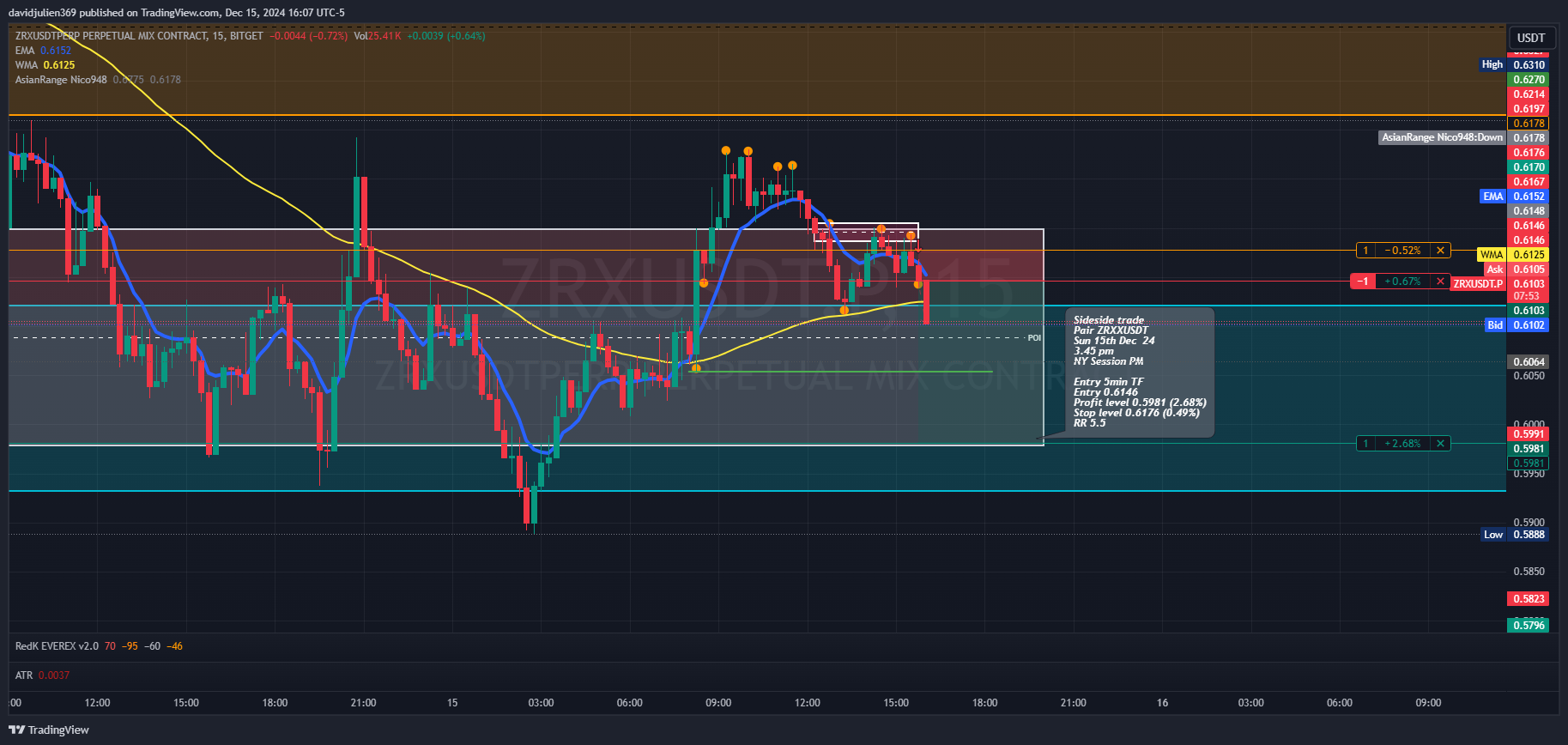Click the -0.0044 (-0.72%) change value
The width and height of the screenshot is (1568, 745).
point(308,36)
